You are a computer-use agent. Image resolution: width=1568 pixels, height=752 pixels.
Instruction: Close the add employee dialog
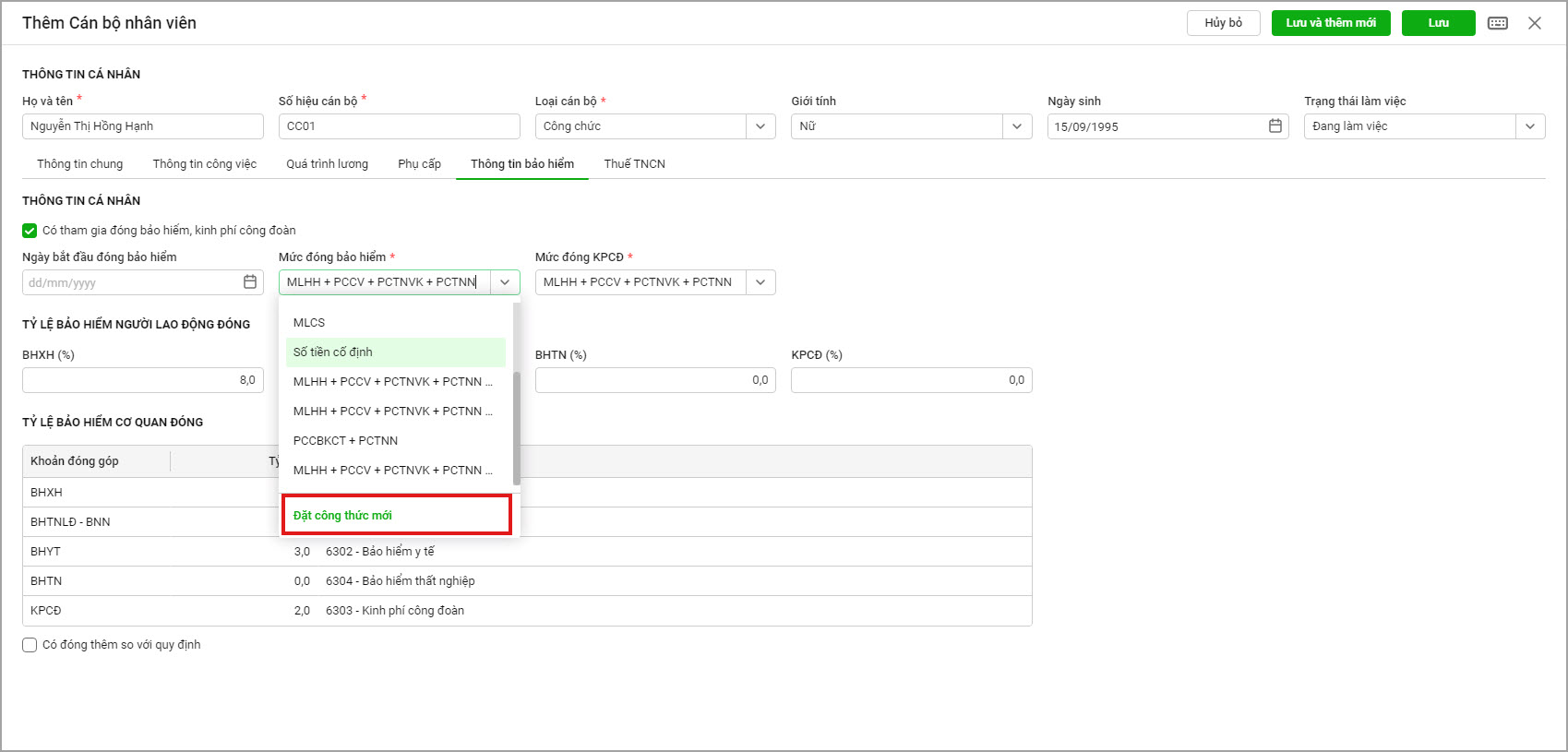[1535, 23]
